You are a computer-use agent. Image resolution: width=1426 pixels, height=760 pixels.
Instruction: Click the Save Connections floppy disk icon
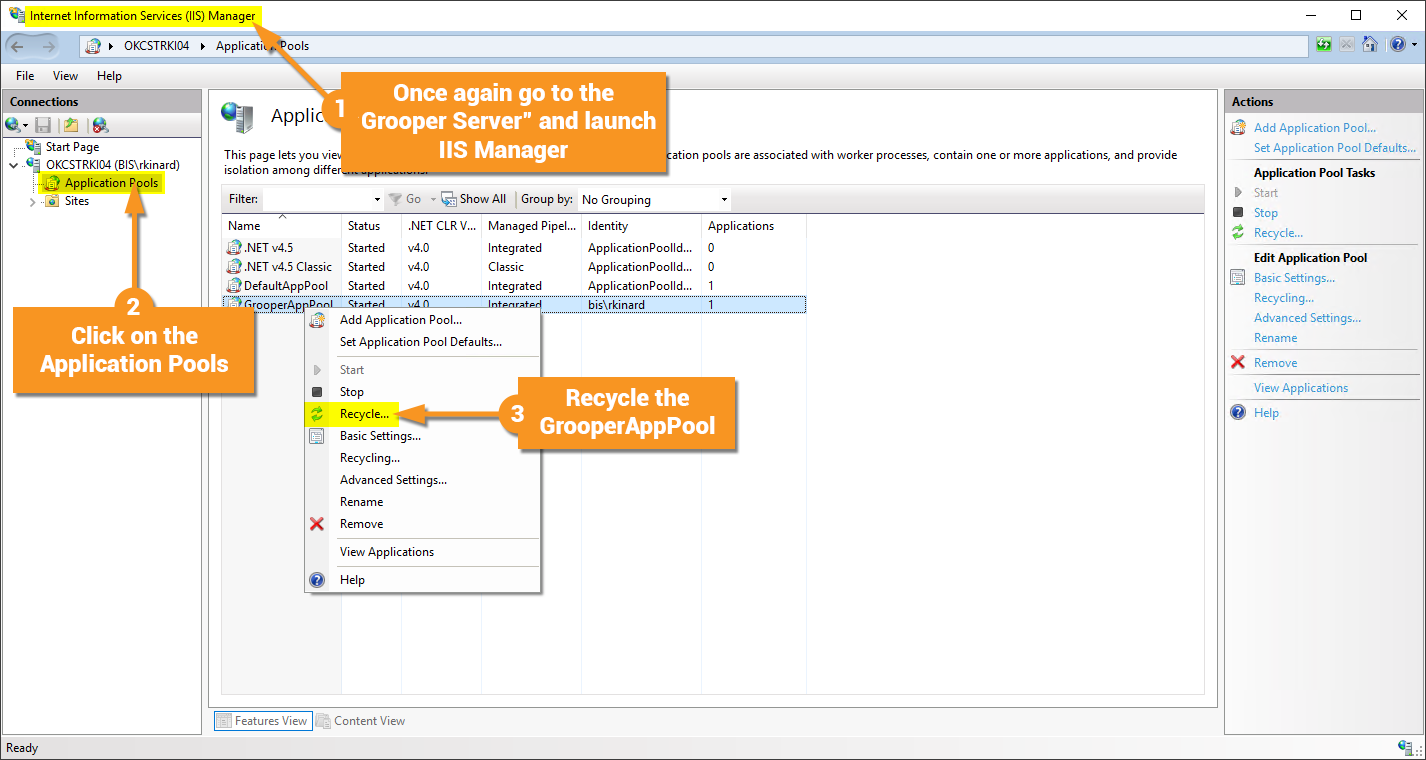tap(43, 125)
